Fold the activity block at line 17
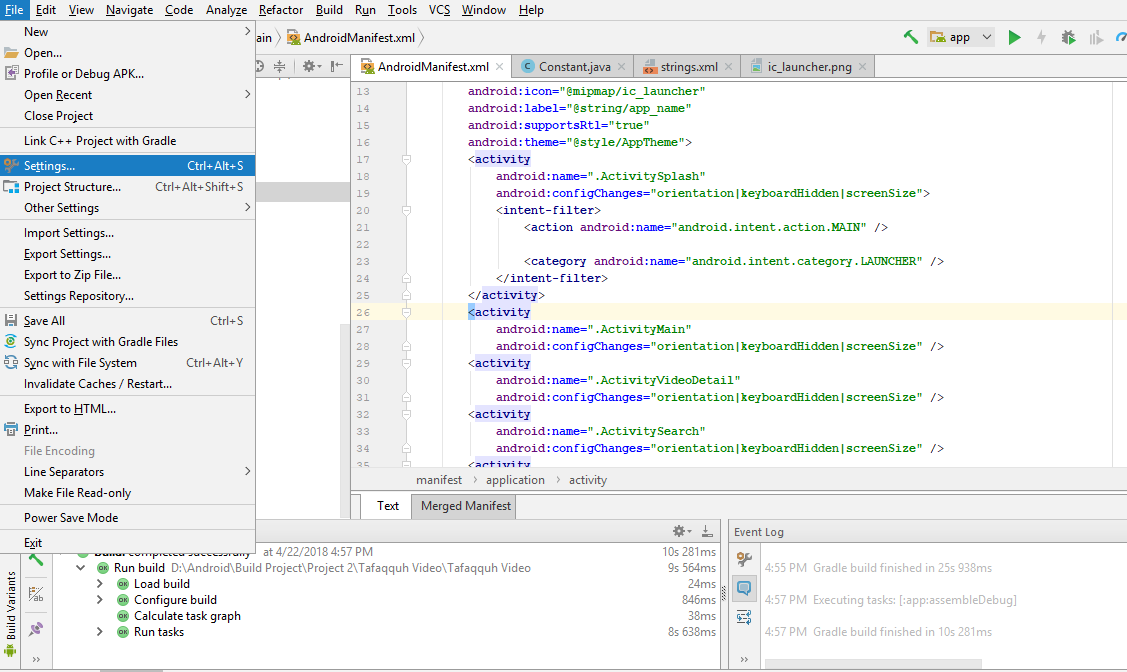 click(406, 160)
